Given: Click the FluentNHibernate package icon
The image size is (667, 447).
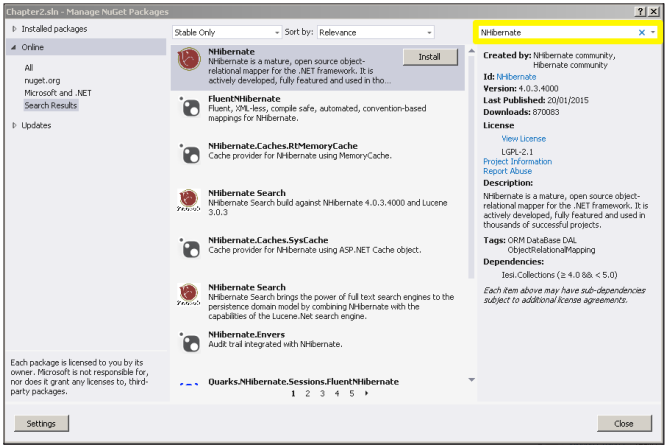Looking at the screenshot, I should [190, 107].
